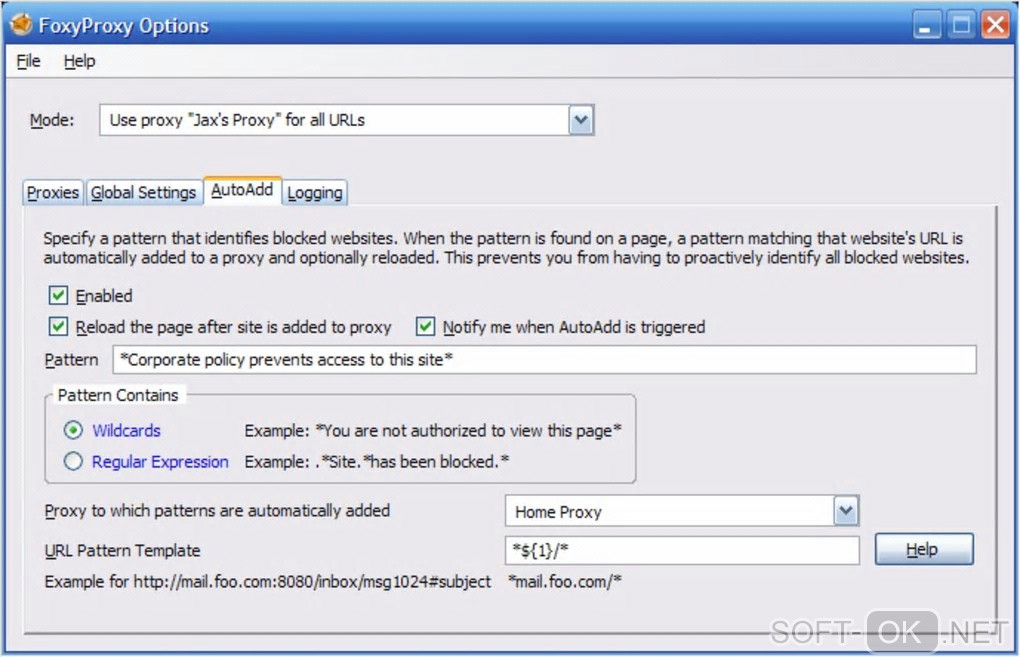
Task: Toggle Notify me when AutoAdd is triggered
Action: (425, 327)
